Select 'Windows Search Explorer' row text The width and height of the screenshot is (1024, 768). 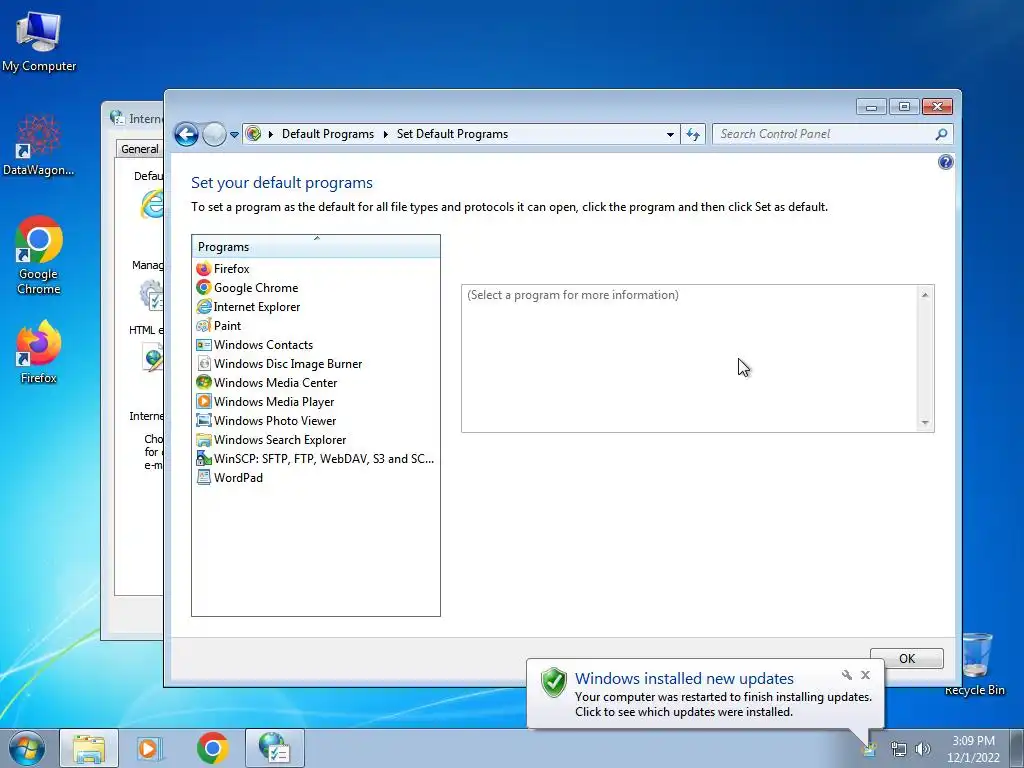pos(280,440)
